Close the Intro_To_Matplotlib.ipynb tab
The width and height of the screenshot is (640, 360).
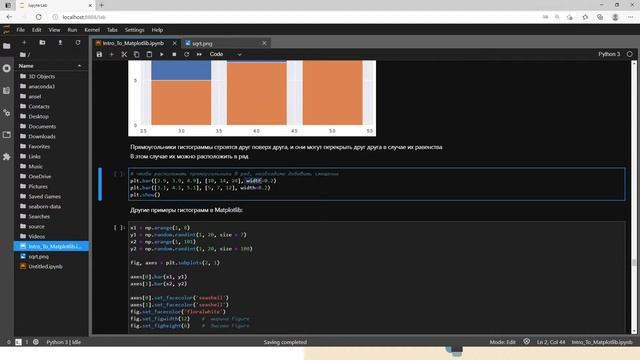tap(175, 43)
